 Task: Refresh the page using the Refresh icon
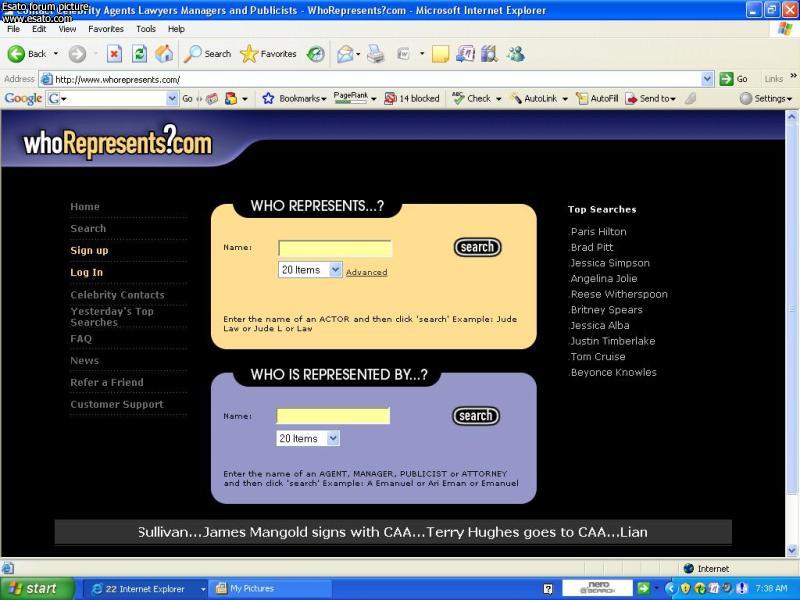(x=139, y=54)
